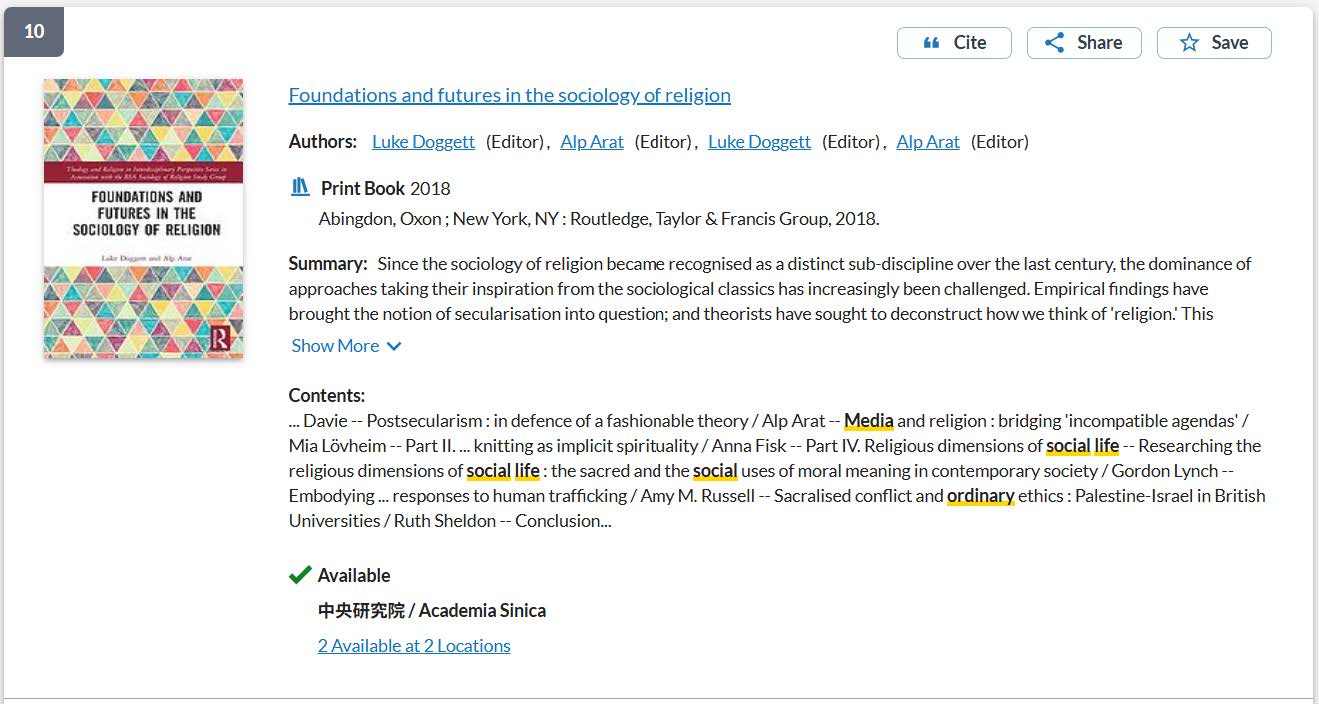The height and width of the screenshot is (704, 1319).
Task: Click the star Save icon
Action: tap(1189, 43)
